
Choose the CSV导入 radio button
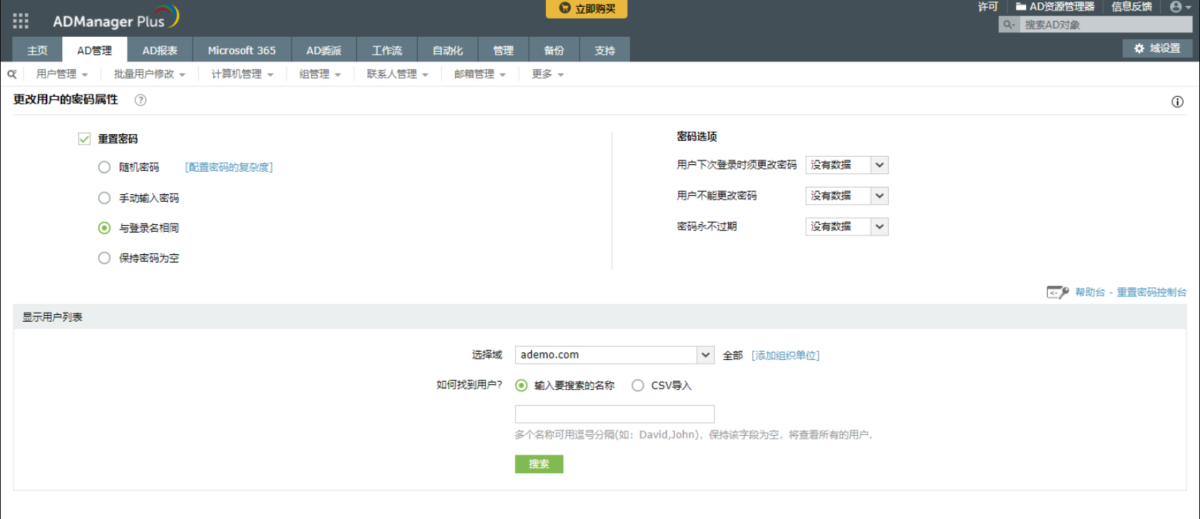(x=638, y=385)
